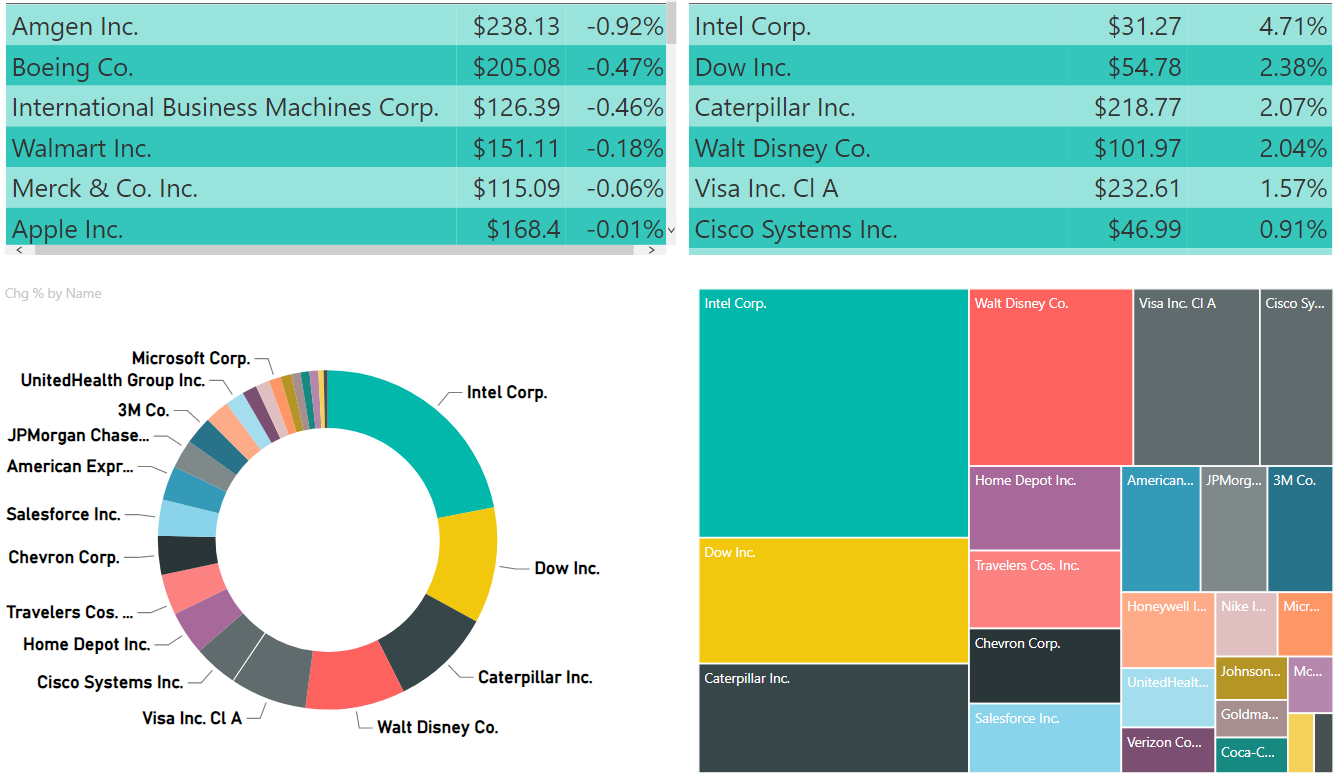Click 3M Co. donut chart label

click(144, 410)
